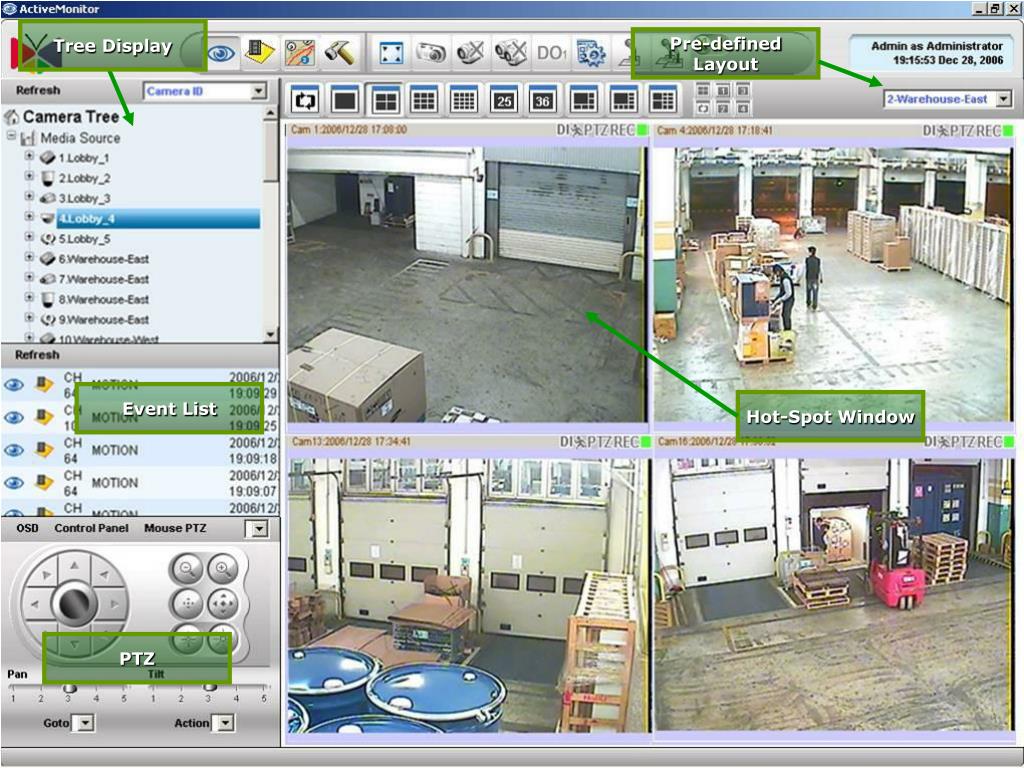Viewport: 1024px width, 768px height.
Task: Select 2.Lobby_2 in Camera Tree
Action: coord(84,178)
